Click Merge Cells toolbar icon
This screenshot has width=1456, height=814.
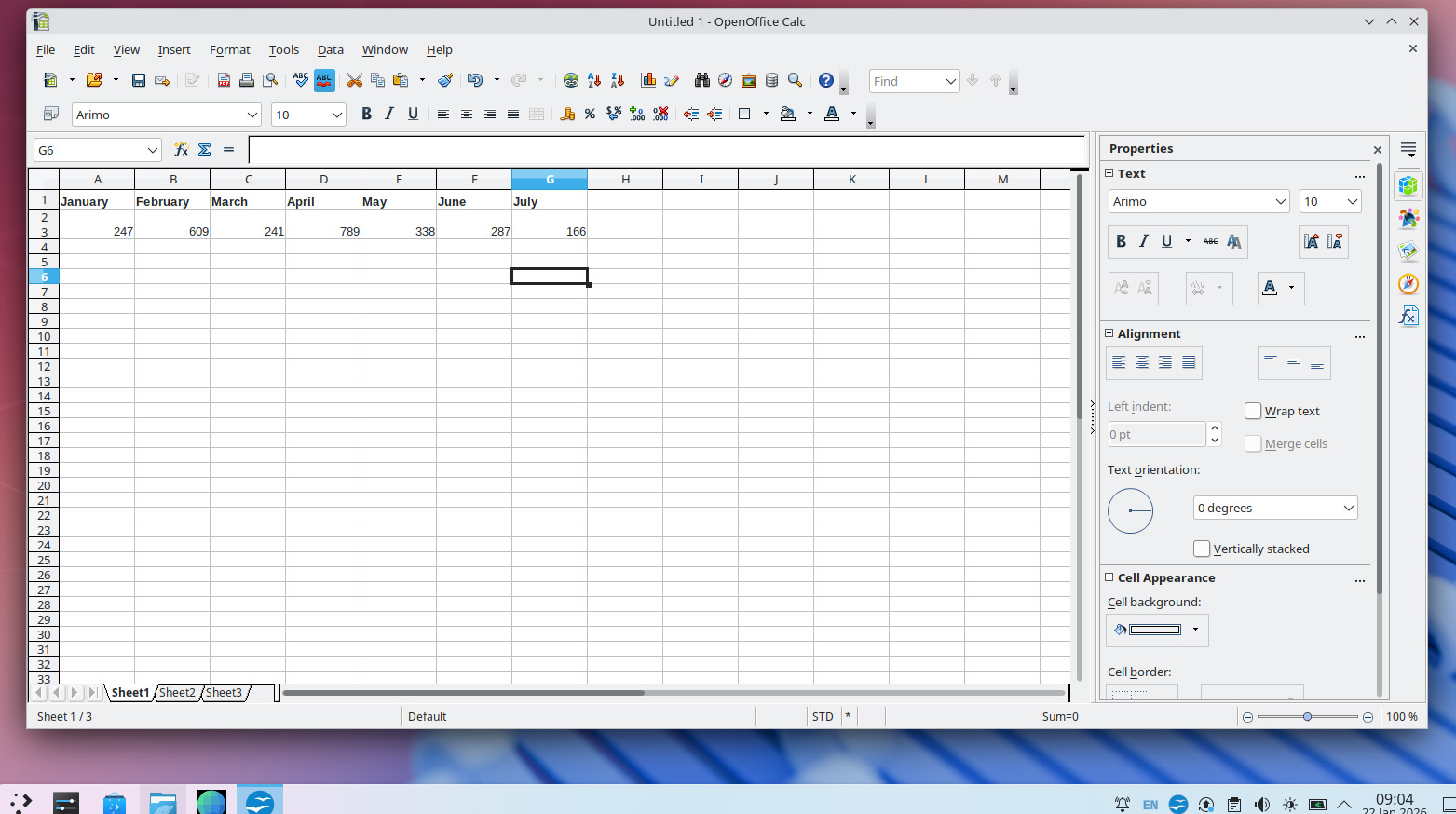(x=537, y=115)
